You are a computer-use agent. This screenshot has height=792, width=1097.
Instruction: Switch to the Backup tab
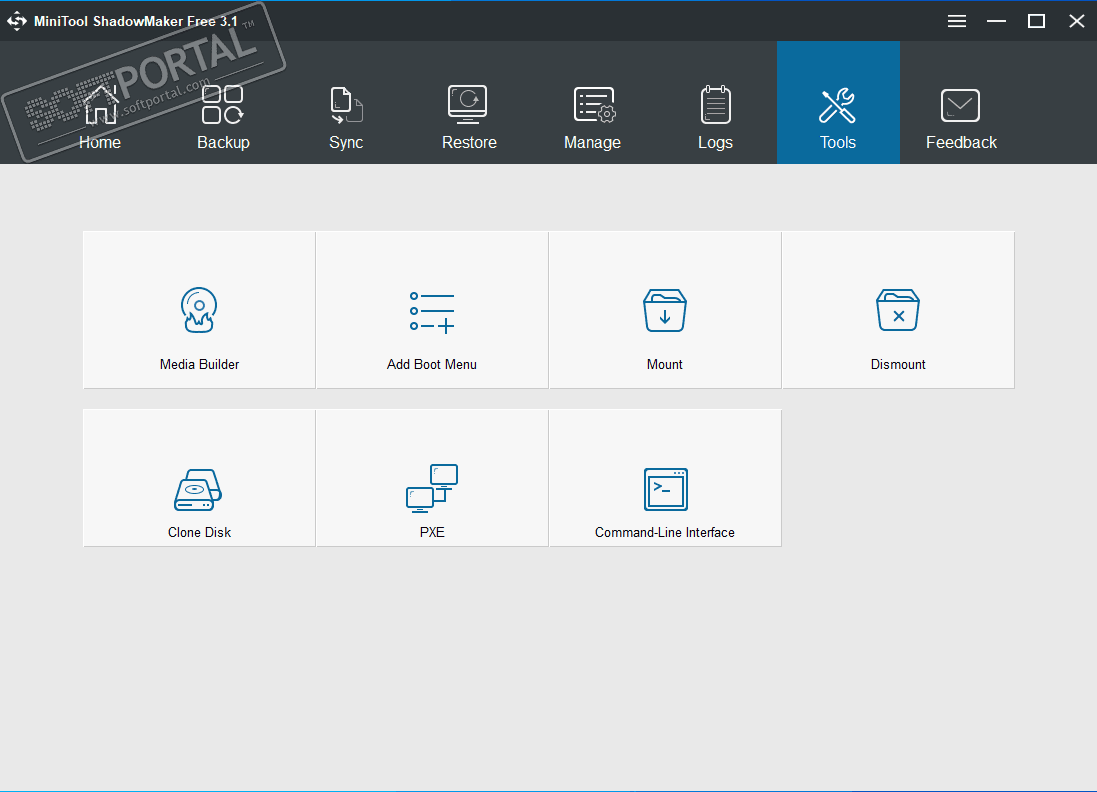[223, 103]
